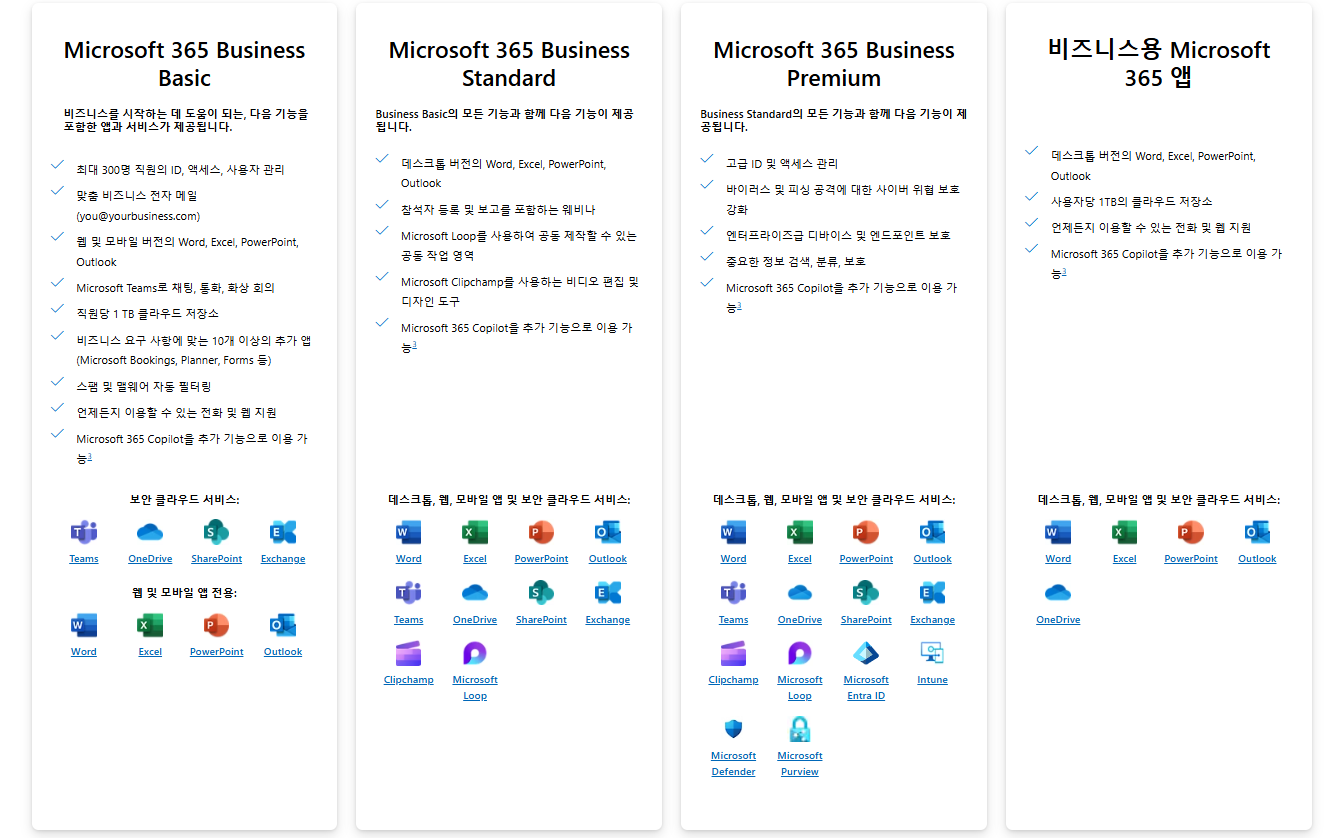Click the Teams icon in the Business Basic card
Screen dimensions: 1338x838
click(84, 532)
